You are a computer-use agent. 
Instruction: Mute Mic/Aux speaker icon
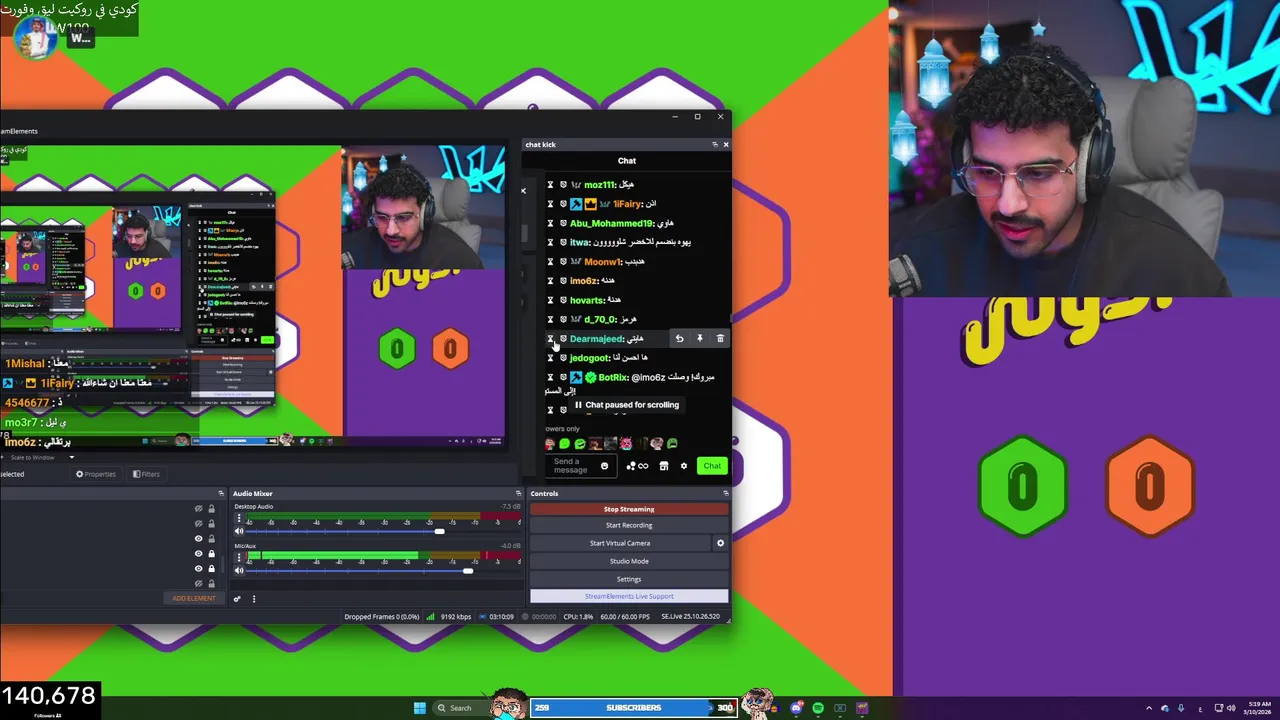(x=239, y=570)
